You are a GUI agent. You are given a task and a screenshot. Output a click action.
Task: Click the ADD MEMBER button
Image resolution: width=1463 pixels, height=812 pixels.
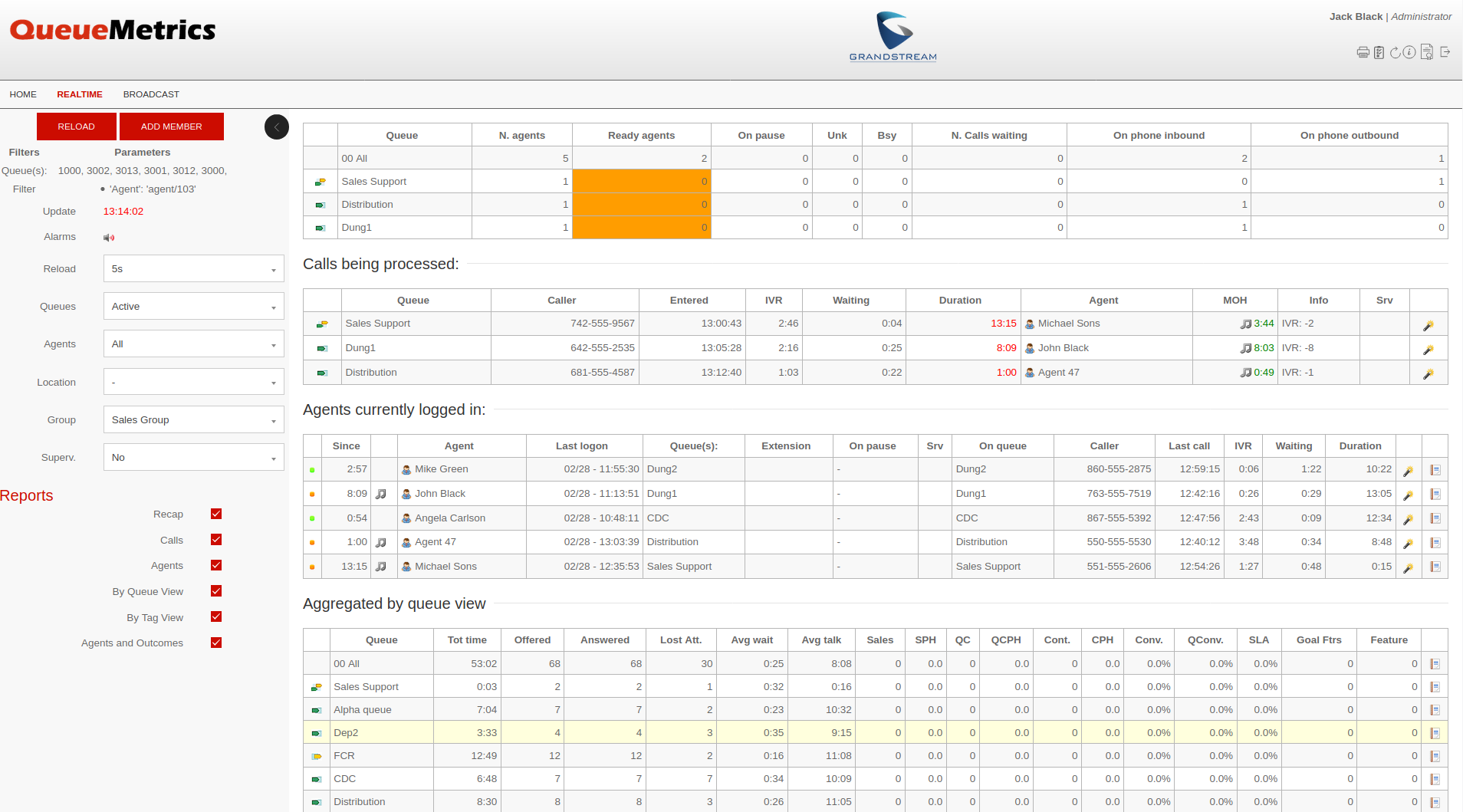click(172, 127)
